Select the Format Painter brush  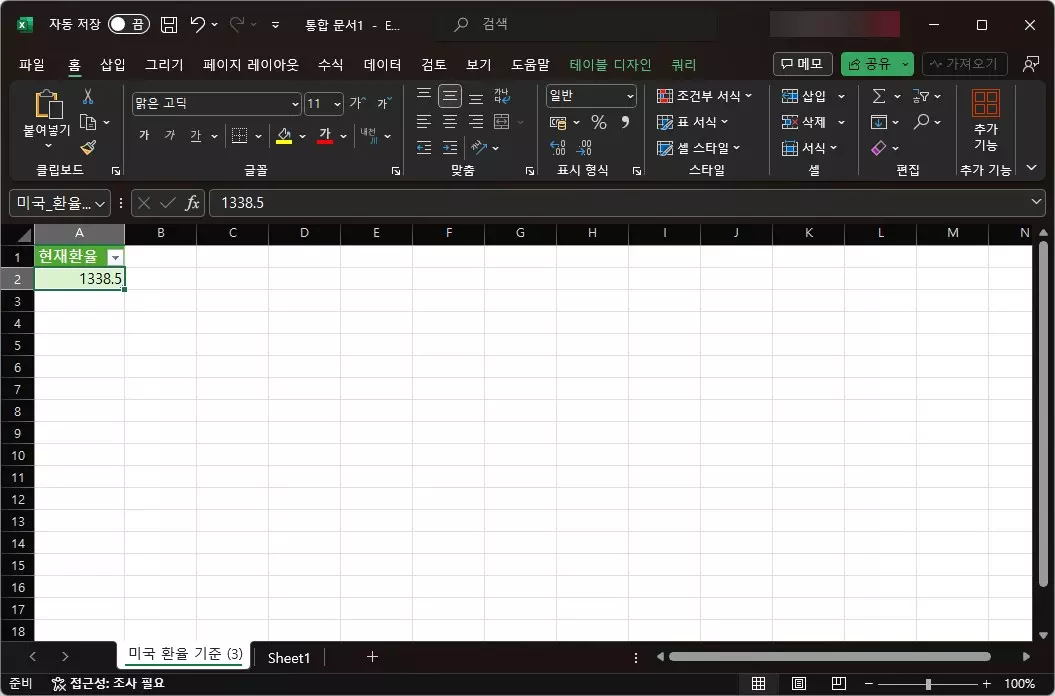88,147
